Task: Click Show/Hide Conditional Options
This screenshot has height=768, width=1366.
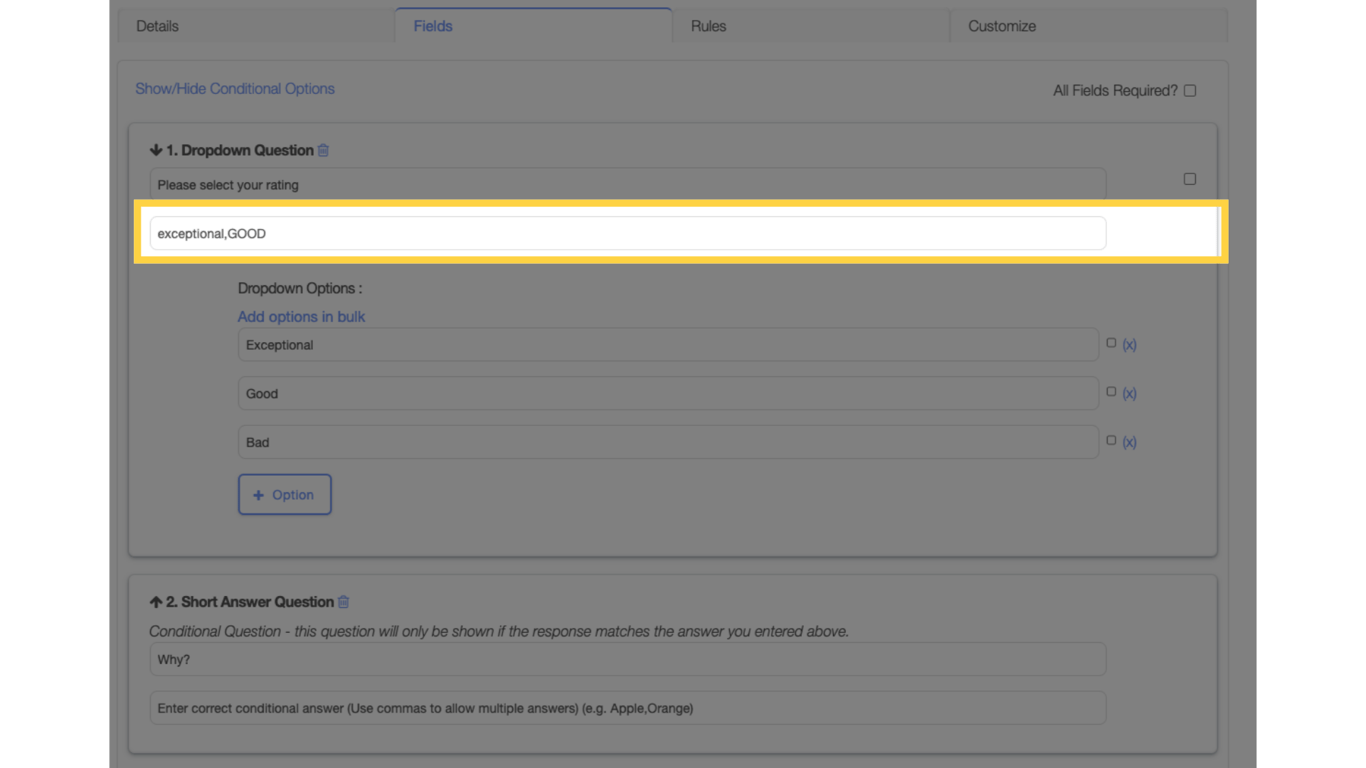Action: click(x=235, y=89)
